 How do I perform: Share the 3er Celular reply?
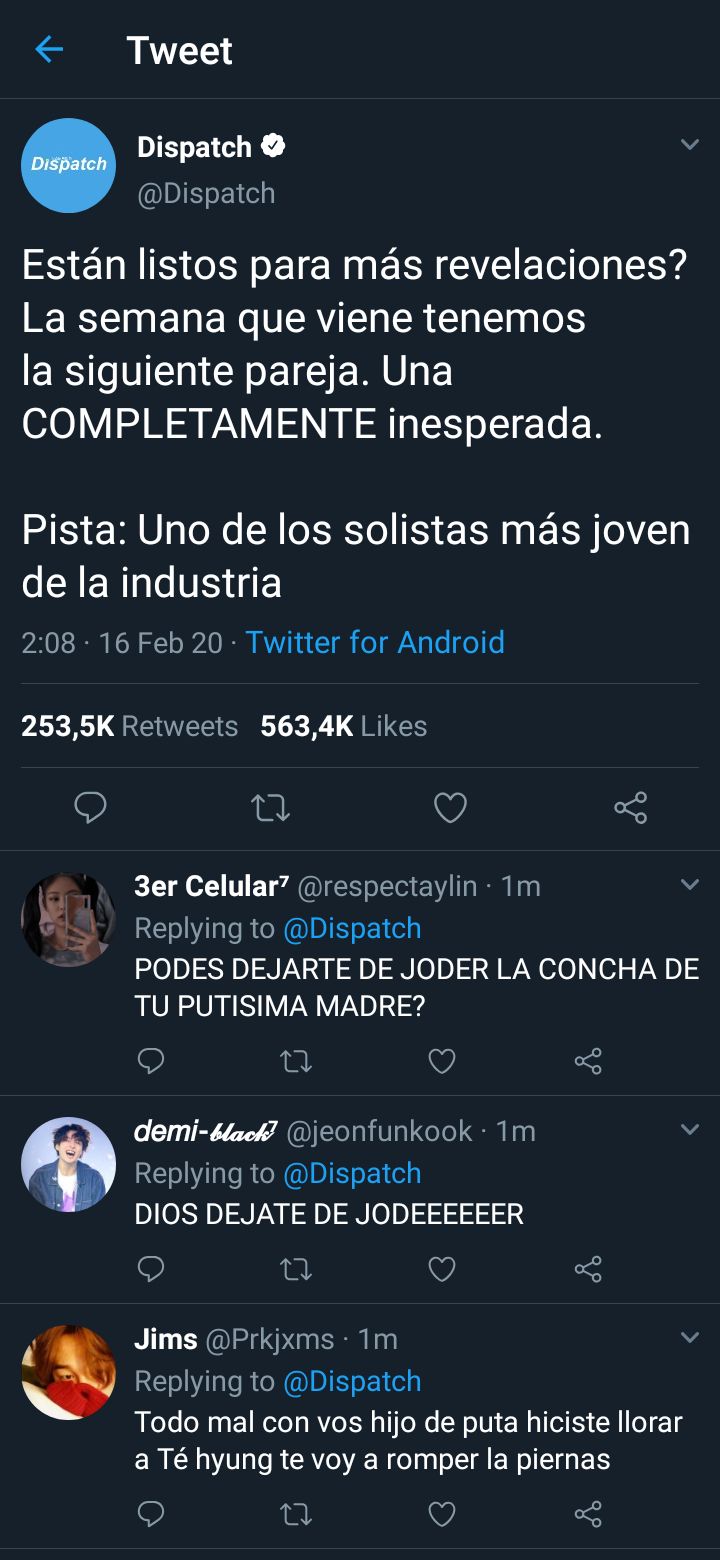point(588,1061)
